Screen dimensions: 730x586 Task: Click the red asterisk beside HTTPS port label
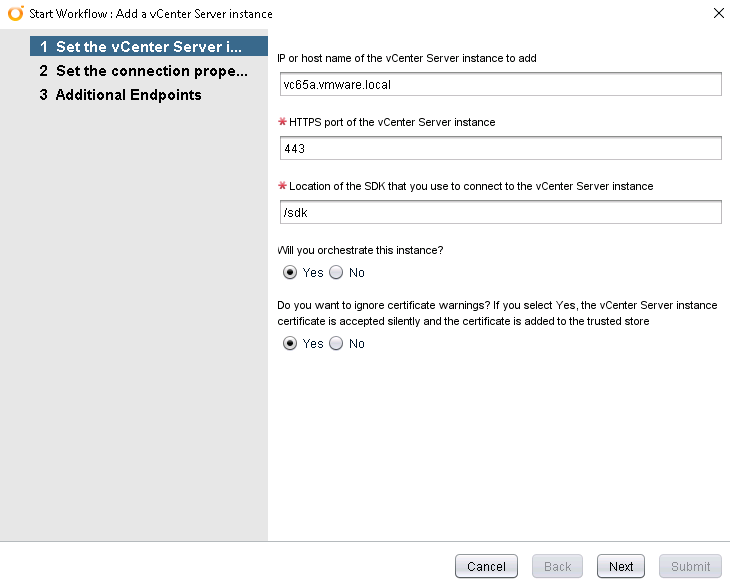tap(282, 122)
